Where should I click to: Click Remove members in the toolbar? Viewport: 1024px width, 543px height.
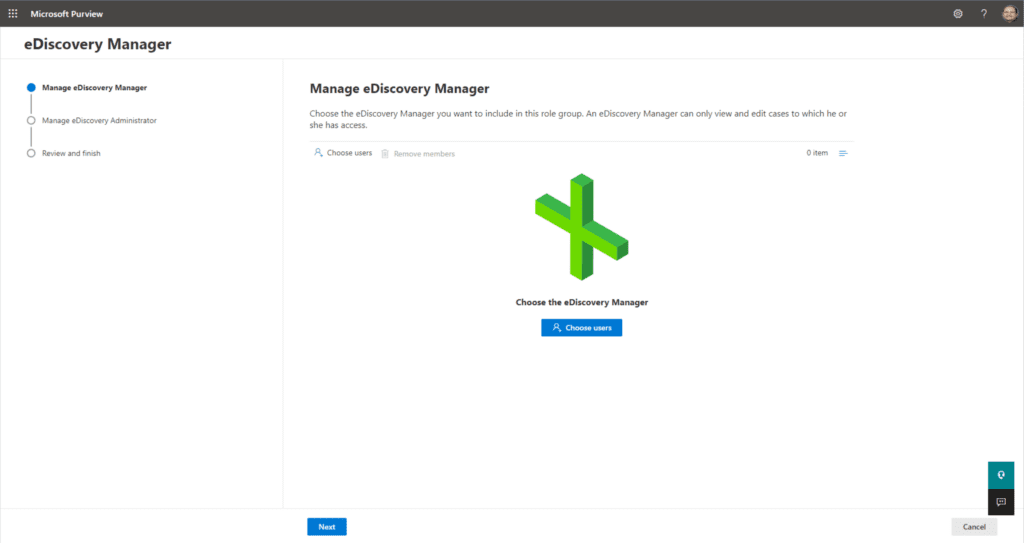pos(418,154)
